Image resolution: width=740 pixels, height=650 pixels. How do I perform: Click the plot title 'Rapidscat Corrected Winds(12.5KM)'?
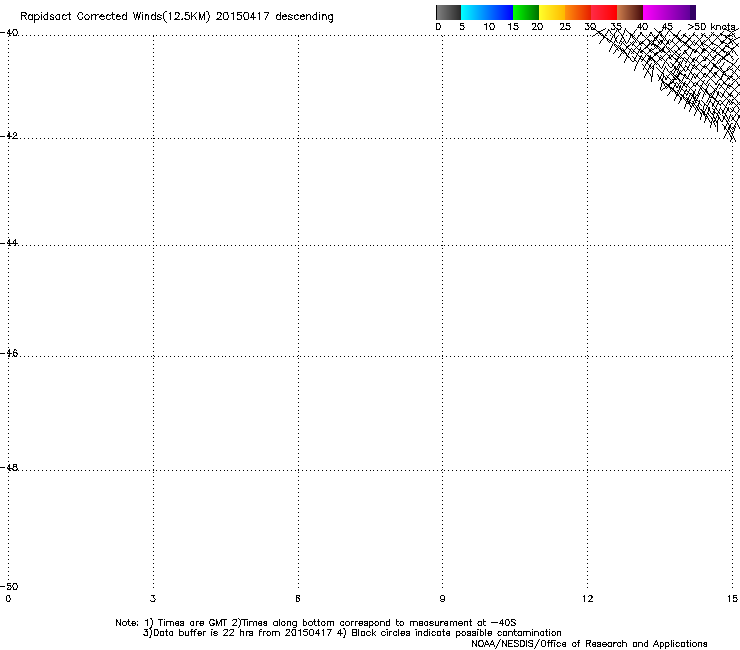pyautogui.click(x=115, y=17)
